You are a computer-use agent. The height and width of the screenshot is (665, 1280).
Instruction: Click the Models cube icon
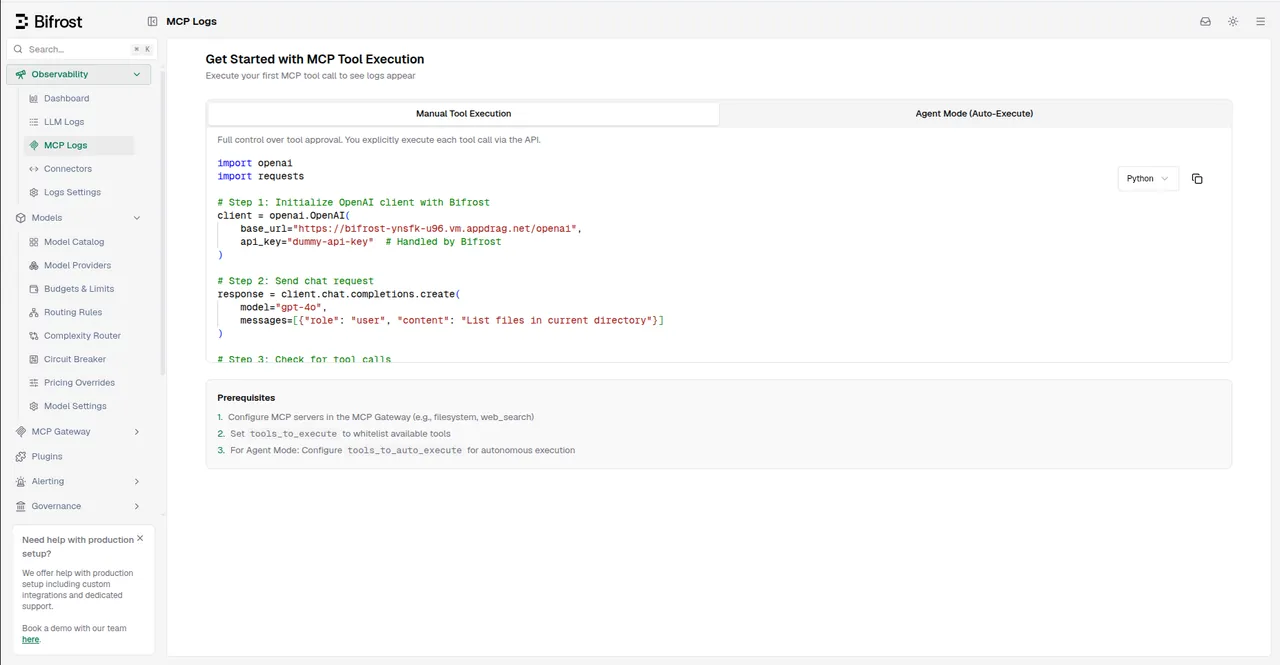pyautogui.click(x=22, y=218)
